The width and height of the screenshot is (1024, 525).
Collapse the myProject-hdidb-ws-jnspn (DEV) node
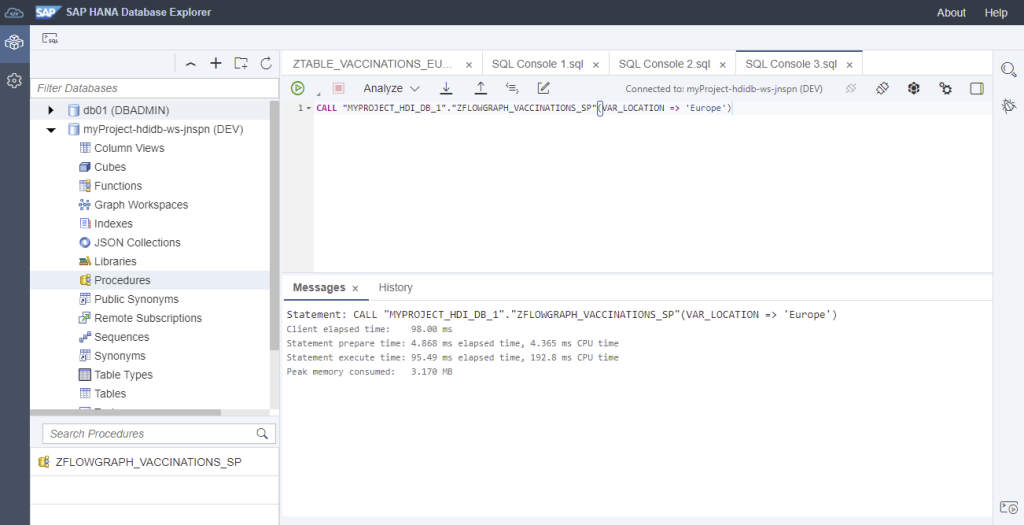[51, 129]
